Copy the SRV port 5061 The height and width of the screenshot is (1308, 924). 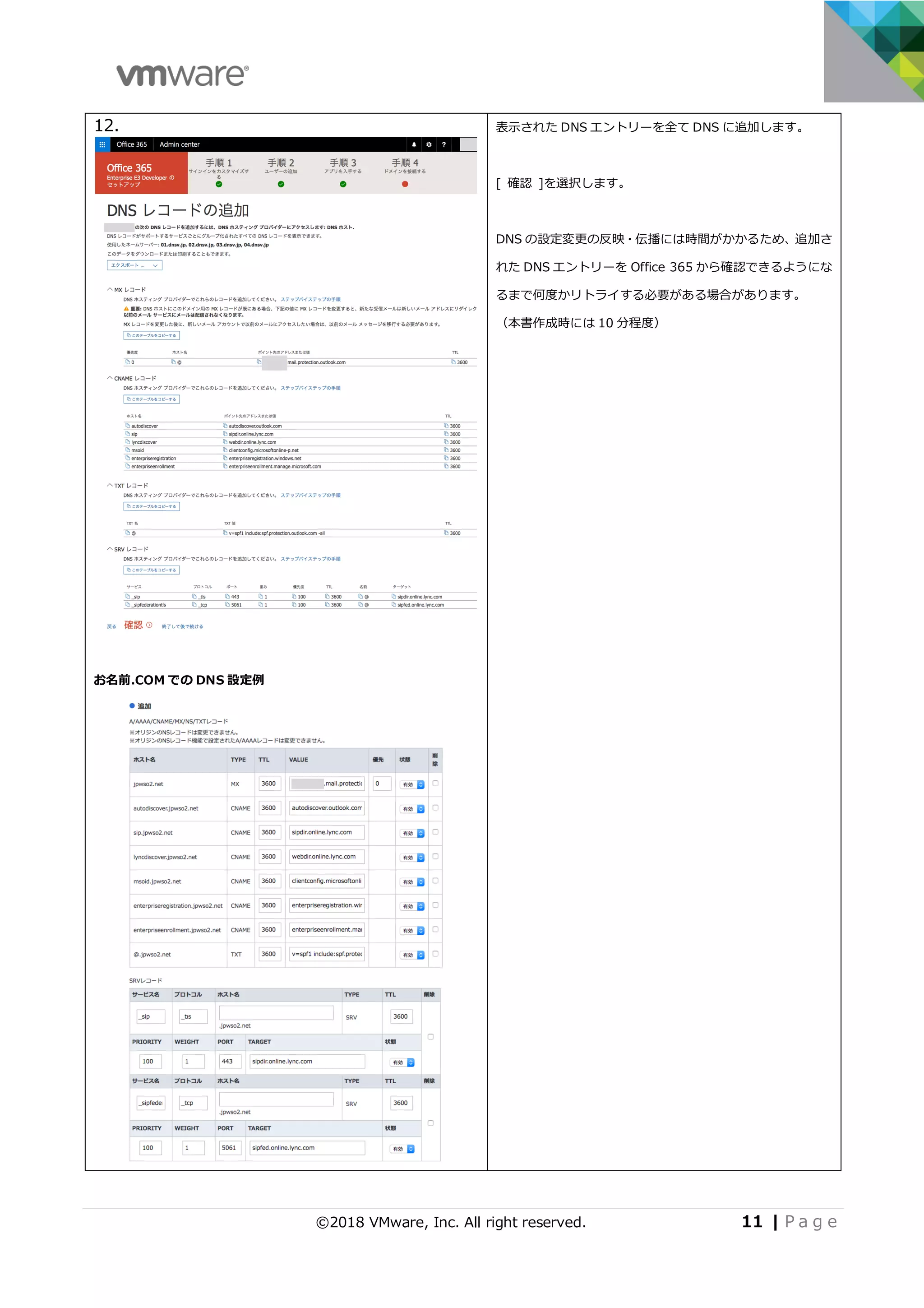point(228,604)
